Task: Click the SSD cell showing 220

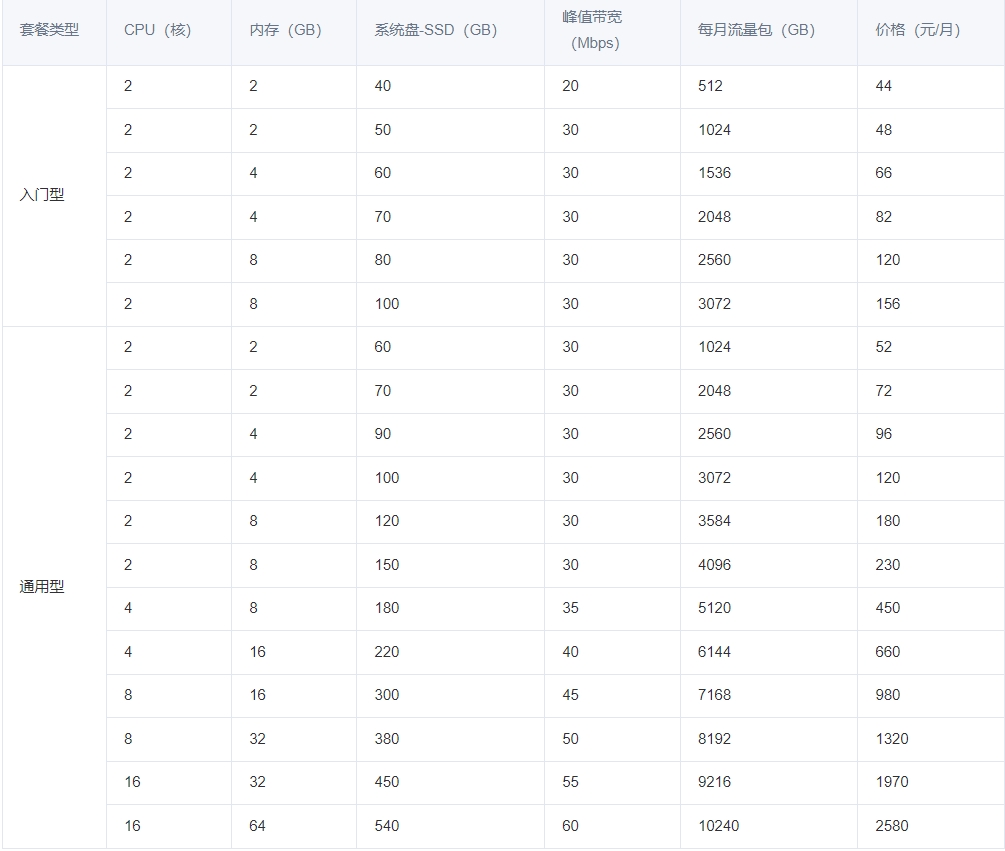Action: [450, 652]
